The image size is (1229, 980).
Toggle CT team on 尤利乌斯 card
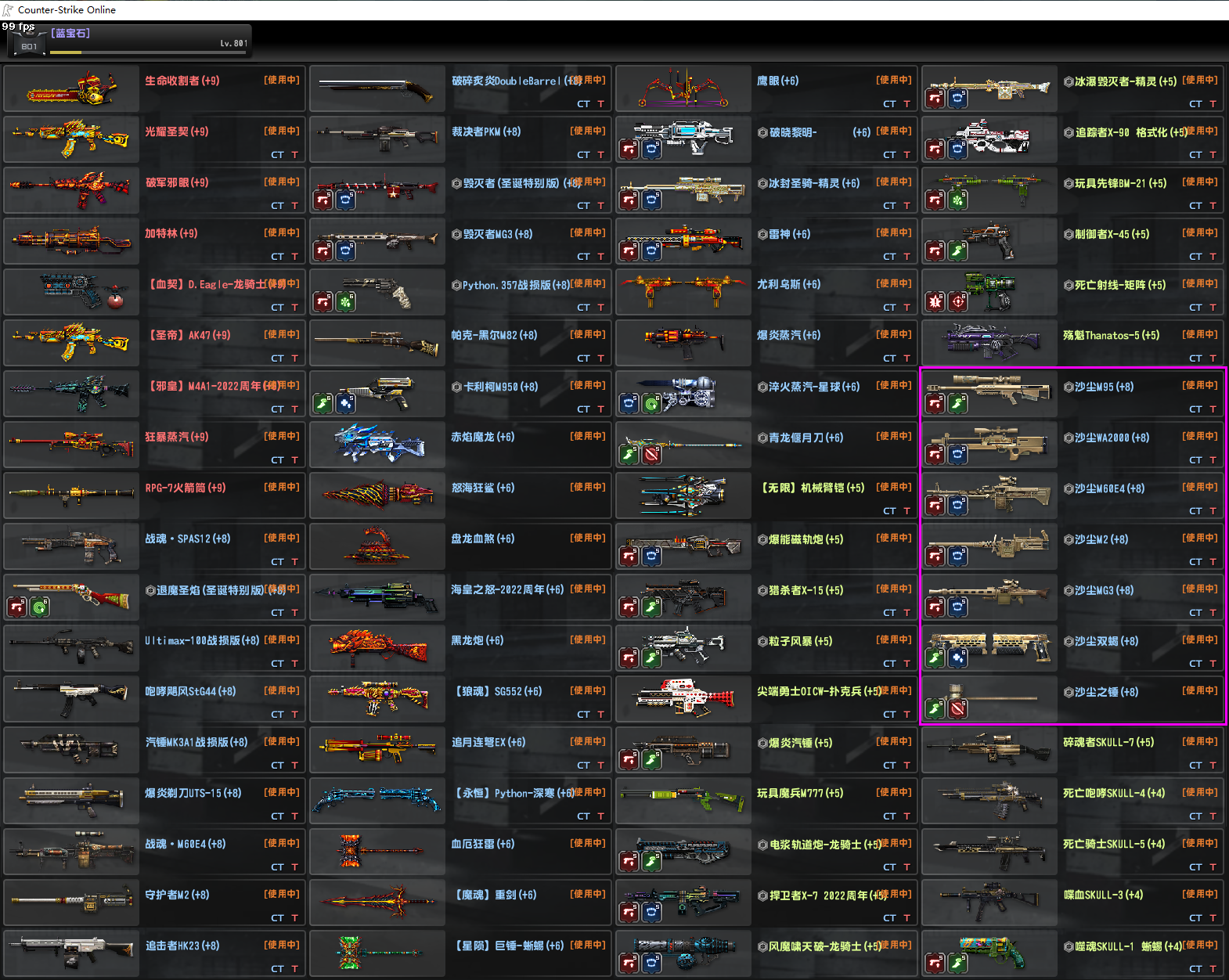[889, 308]
